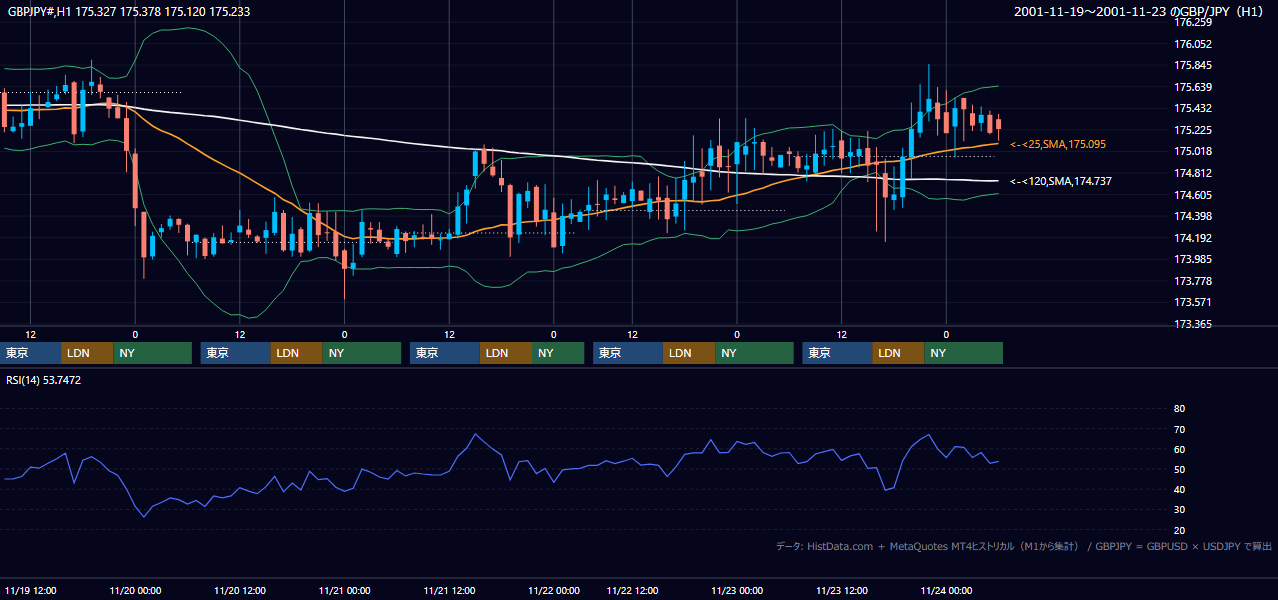Select the 11/20 00:00 time axis label
The image size is (1278, 600).
pos(135,591)
